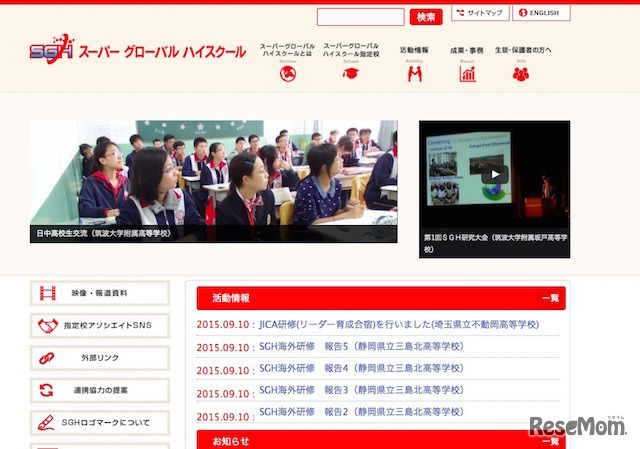The image size is (640, 449).
Task: Open the JICA研修(リーダー育成合宿) news item
Action: tap(399, 325)
